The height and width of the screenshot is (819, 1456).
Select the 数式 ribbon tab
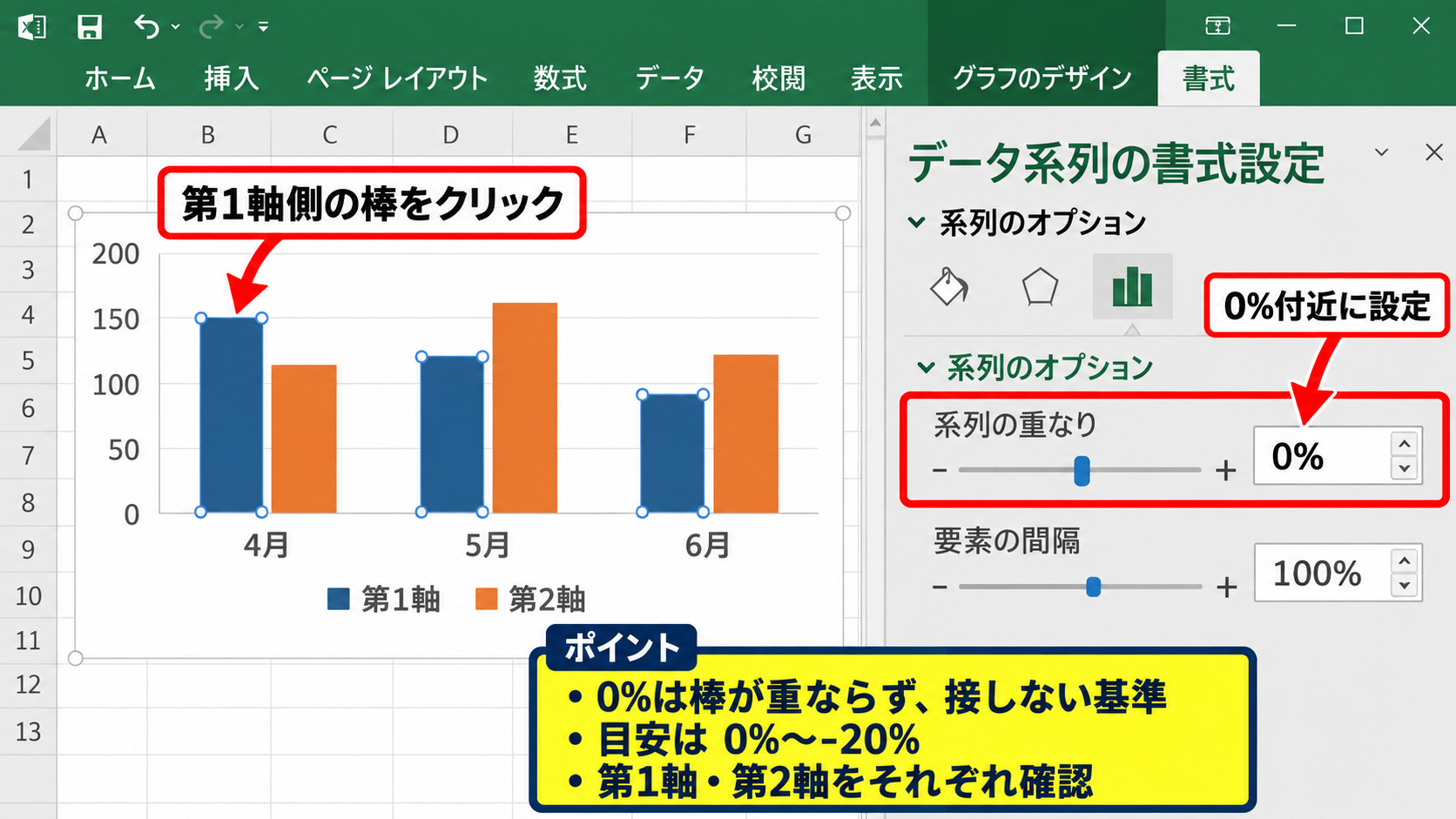560,78
